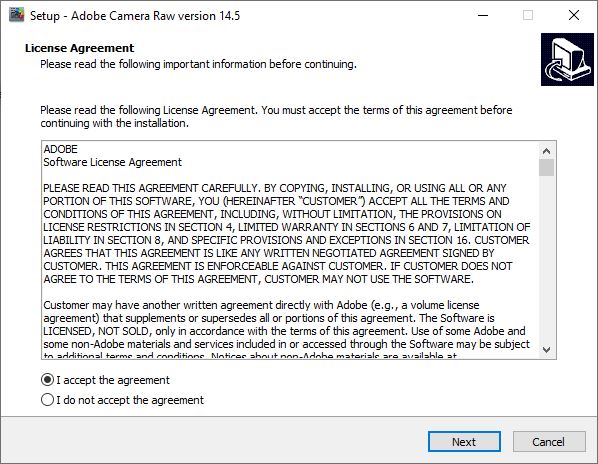Select "I accept the agreement" radio button
598x464 pixels.
click(x=47, y=380)
